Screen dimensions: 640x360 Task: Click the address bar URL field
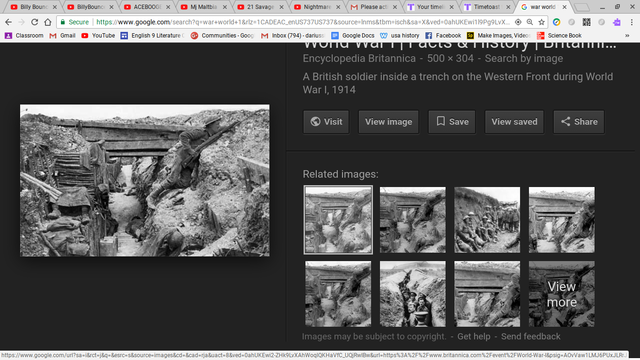(303, 22)
